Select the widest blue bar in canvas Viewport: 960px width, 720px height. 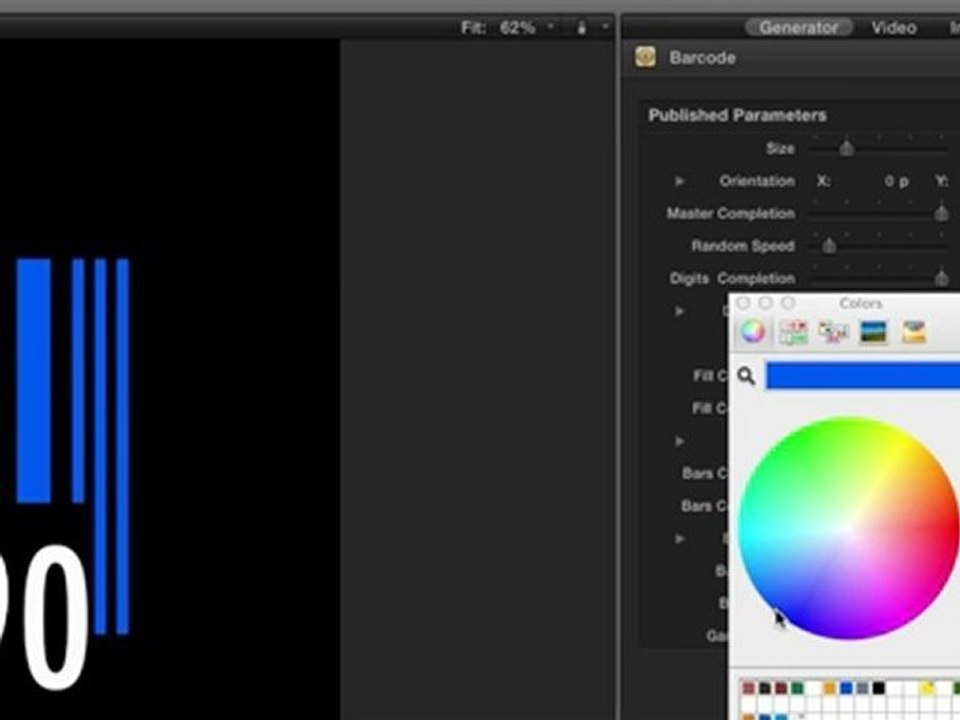34,380
